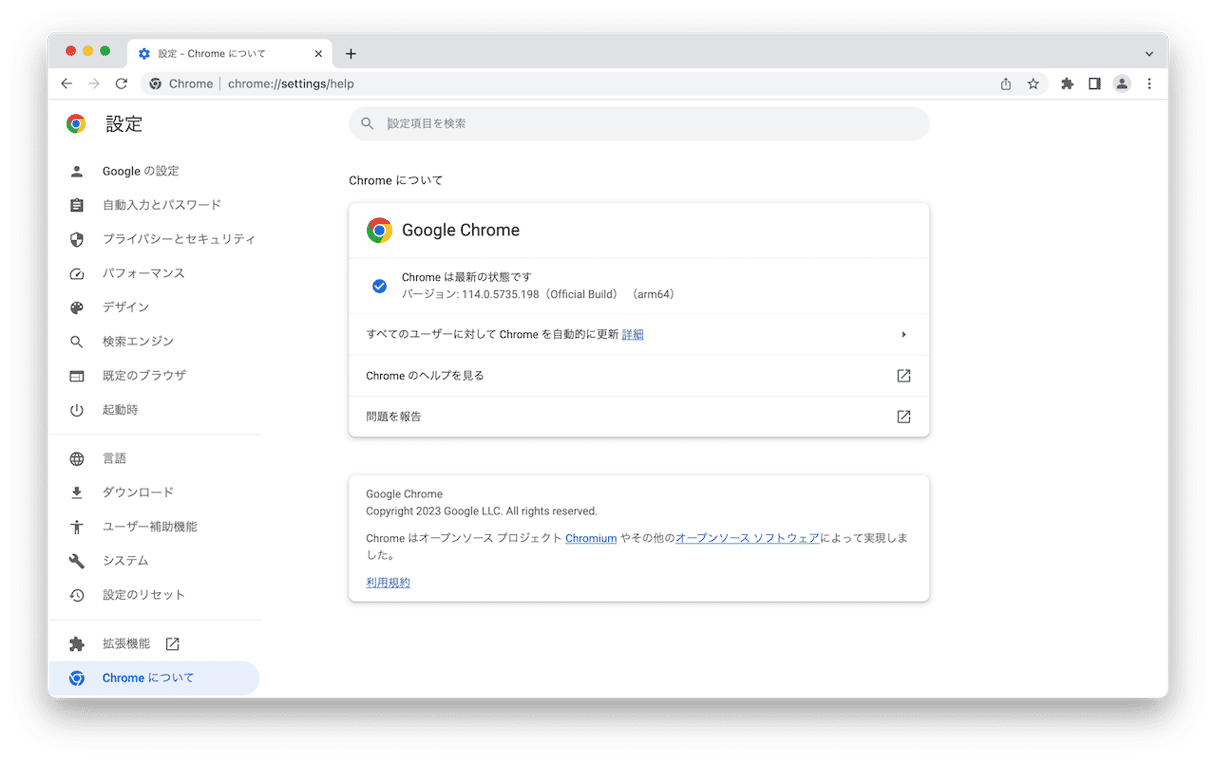Screen dimensions: 1216x761
Task: Open システム settings
Action: [153, 560]
